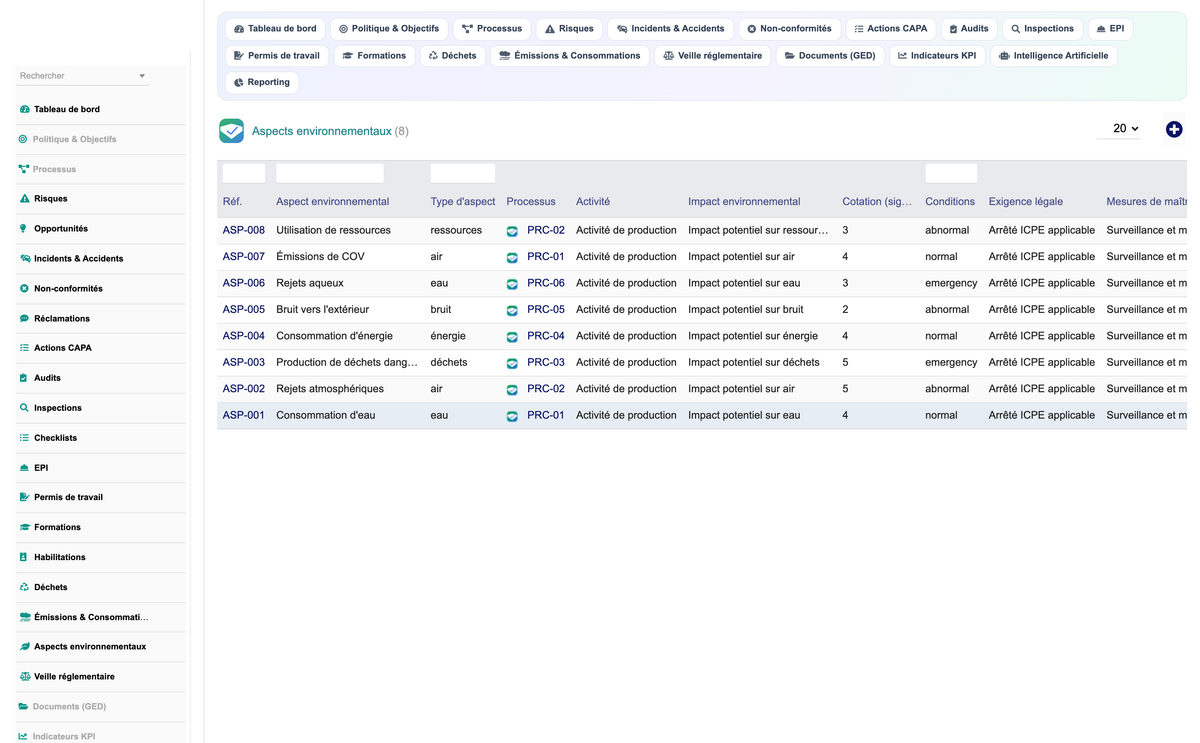Screen dimensions: 1200x743
Task: Click the process icon in ASP-006 row
Action: coord(512,284)
